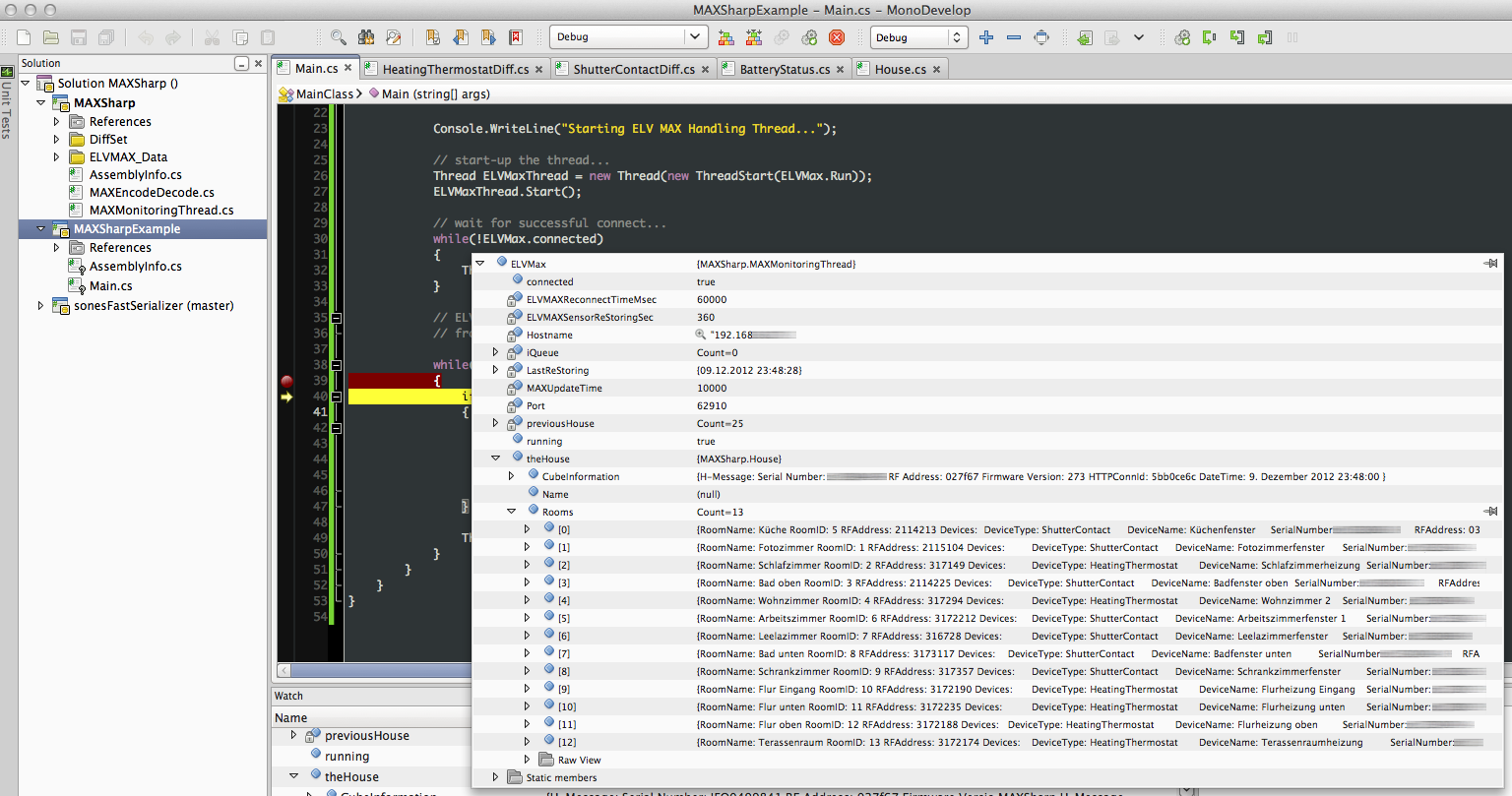This screenshot has height=796, width=1512.
Task: Select MAXEncodeDecode.cs in Solution tree
Action: (x=152, y=193)
